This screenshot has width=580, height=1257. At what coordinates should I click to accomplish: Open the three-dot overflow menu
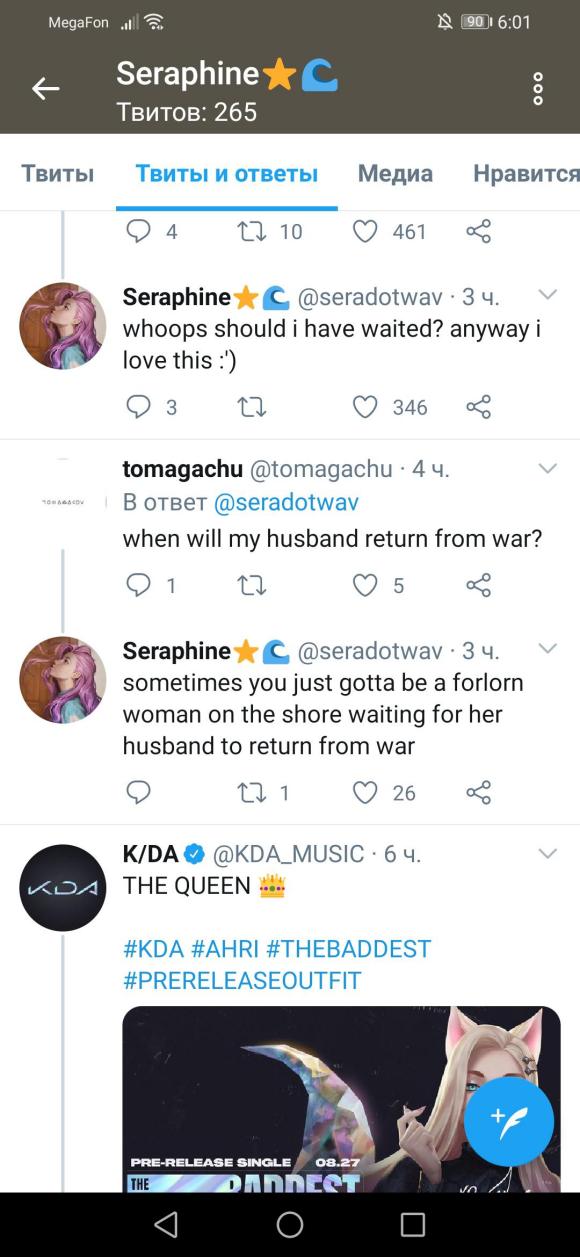coord(538,89)
